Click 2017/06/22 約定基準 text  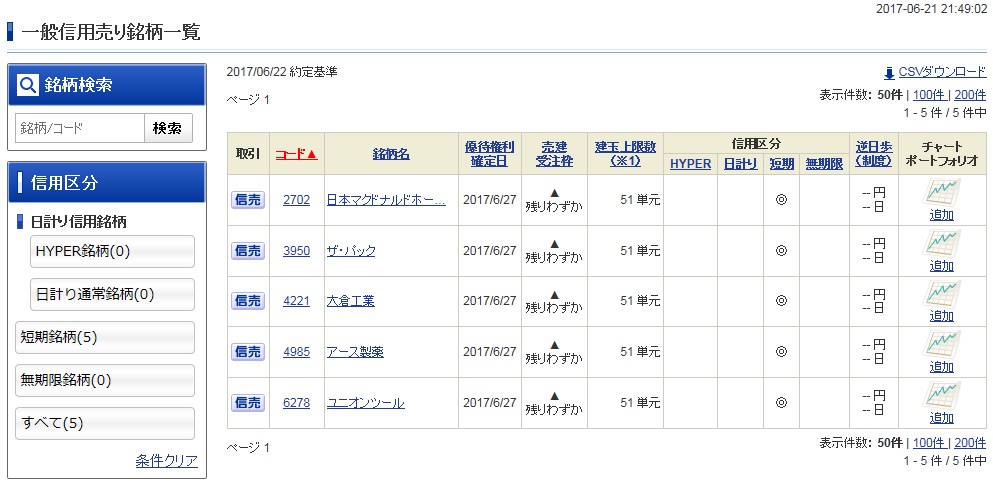click(282, 72)
